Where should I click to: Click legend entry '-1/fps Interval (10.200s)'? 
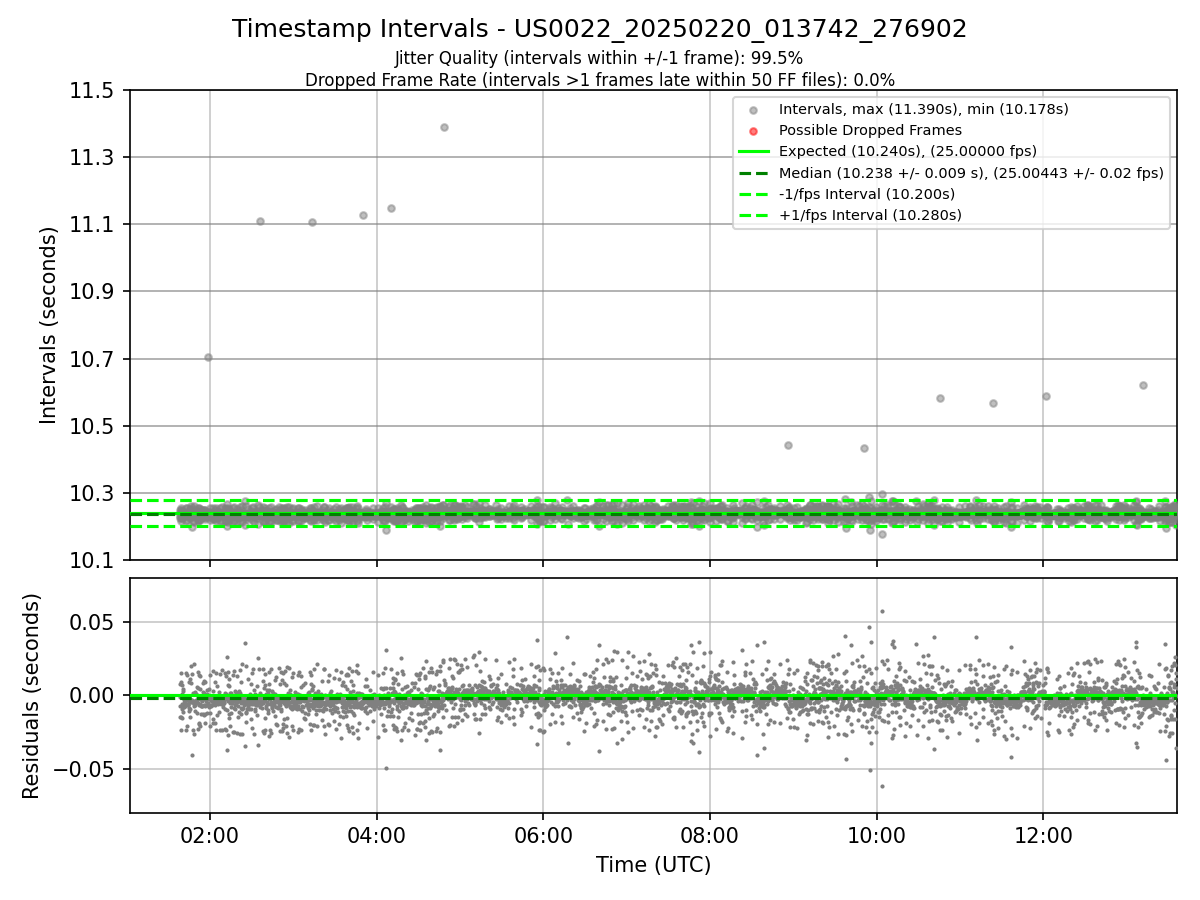867,194
